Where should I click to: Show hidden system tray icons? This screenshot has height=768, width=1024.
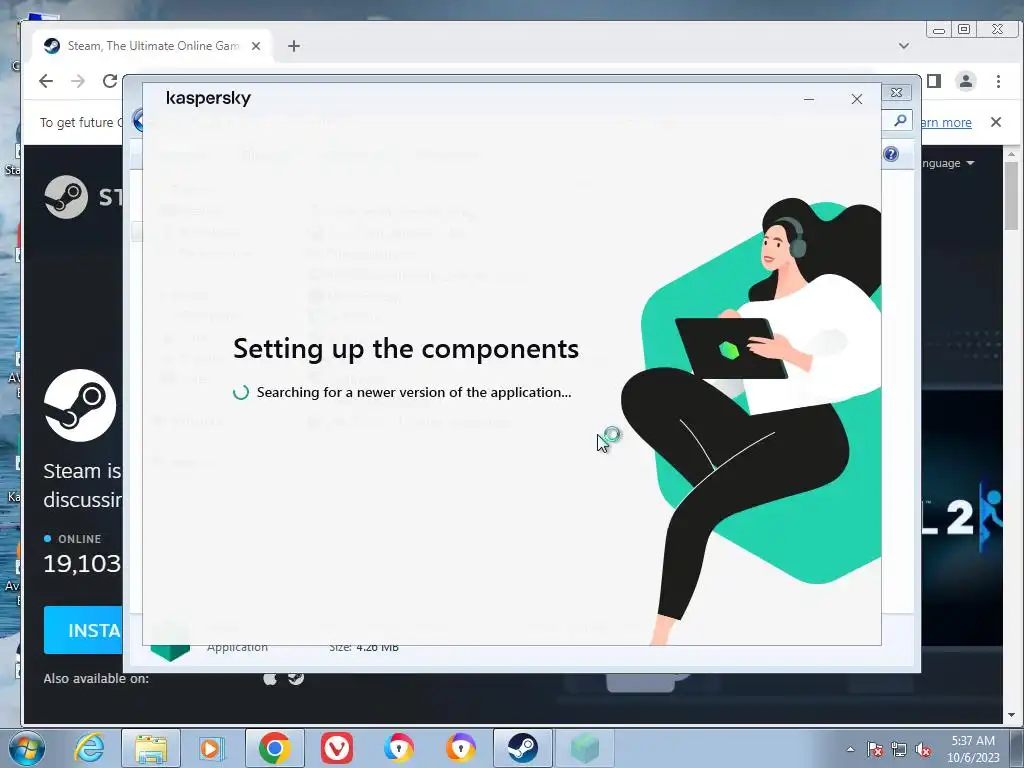(x=850, y=749)
